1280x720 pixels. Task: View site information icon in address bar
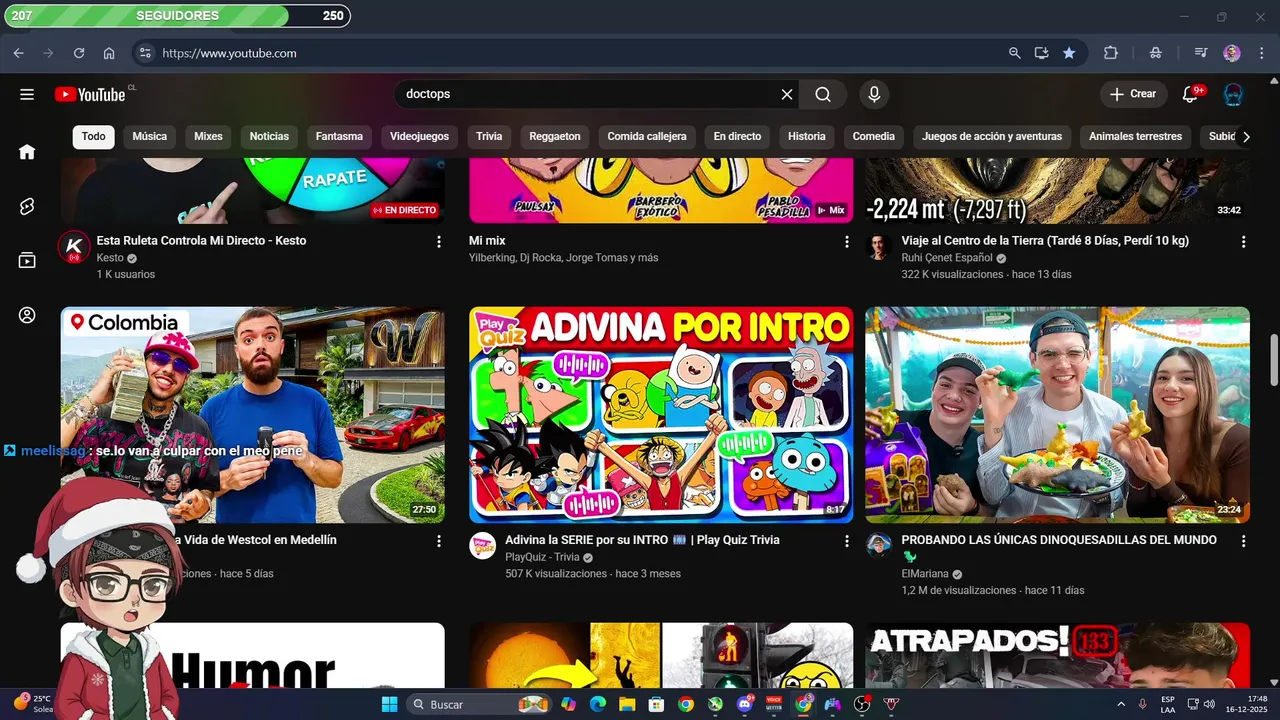(145, 53)
